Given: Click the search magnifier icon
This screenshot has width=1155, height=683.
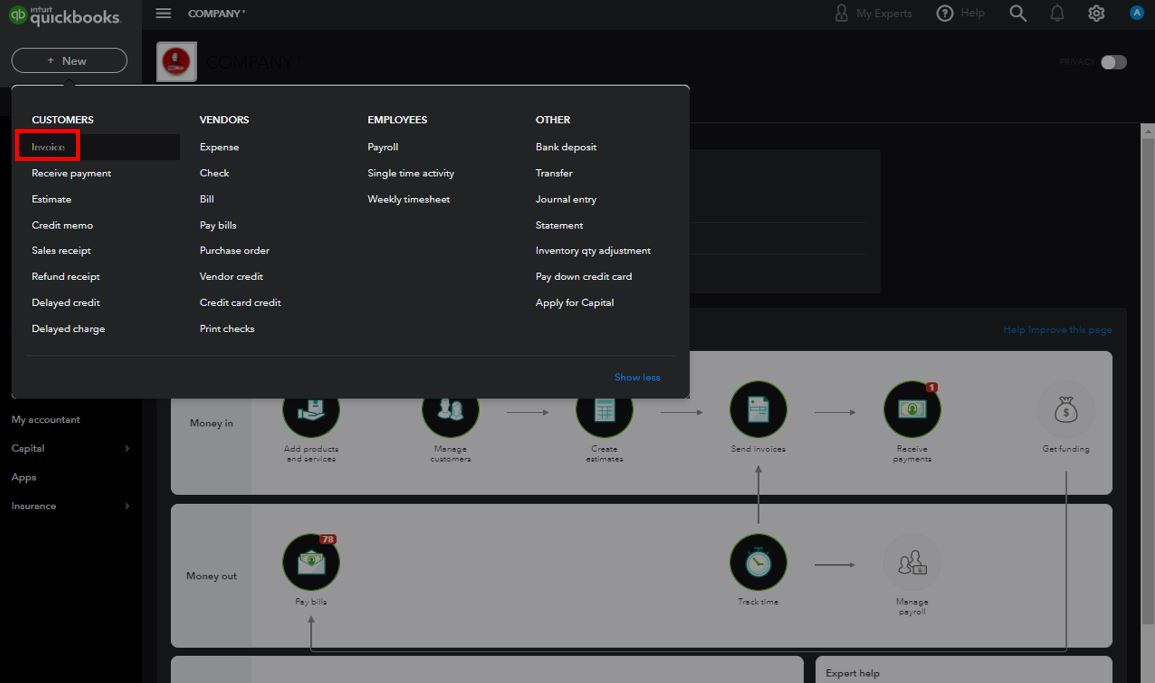Looking at the screenshot, I should tap(1018, 13).
